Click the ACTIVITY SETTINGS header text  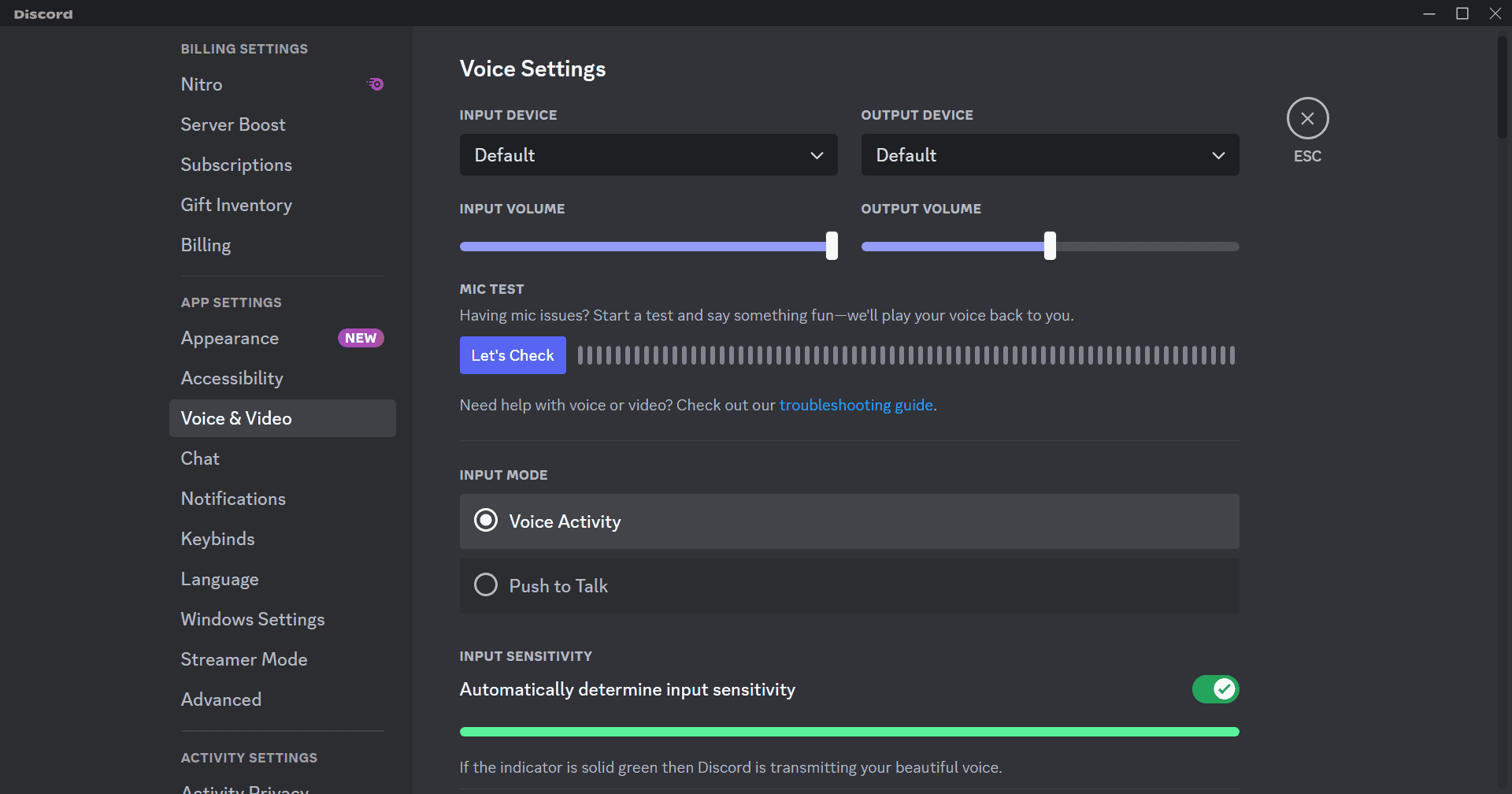[x=249, y=758]
